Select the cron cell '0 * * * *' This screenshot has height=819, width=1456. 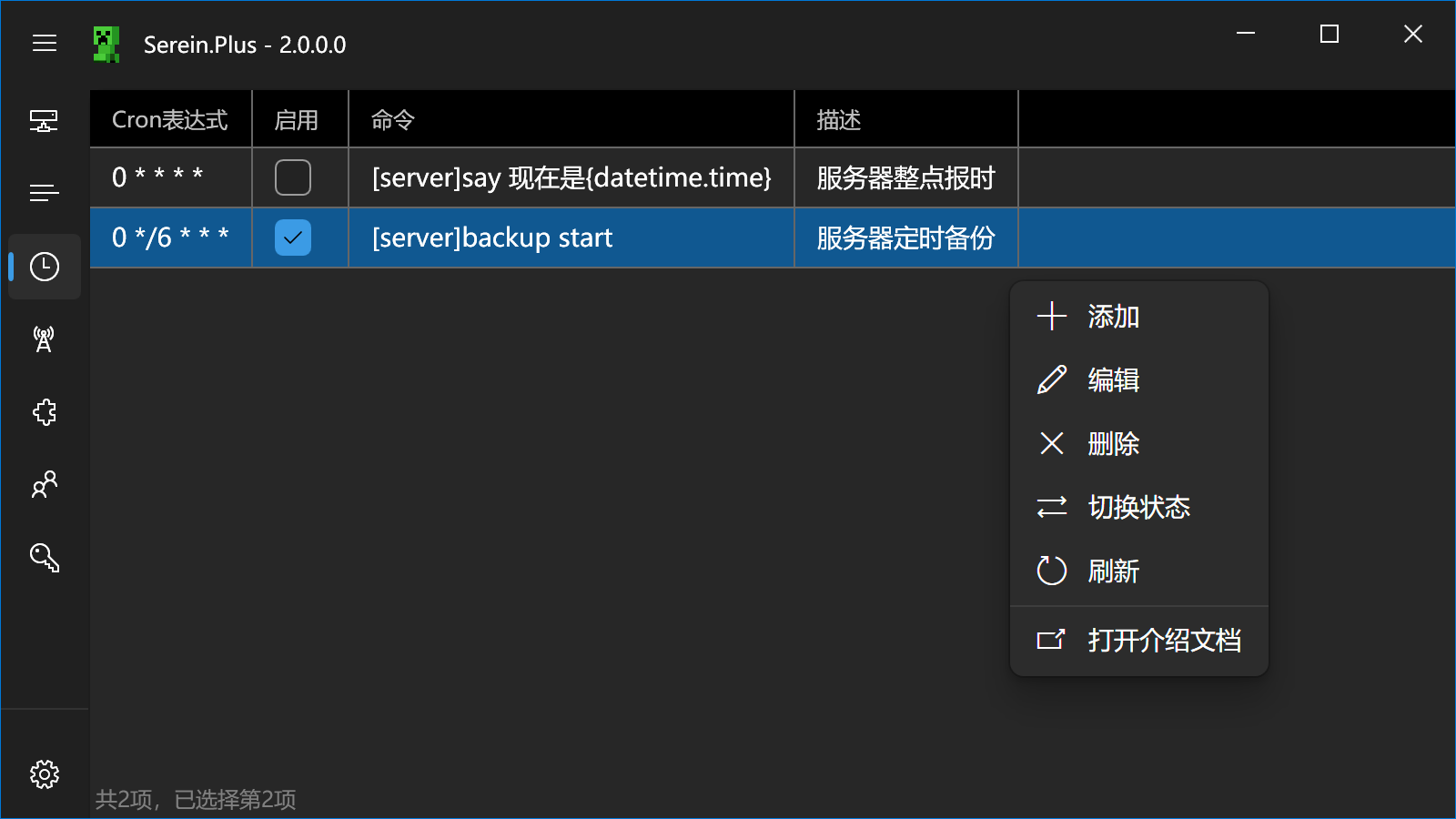click(171, 177)
